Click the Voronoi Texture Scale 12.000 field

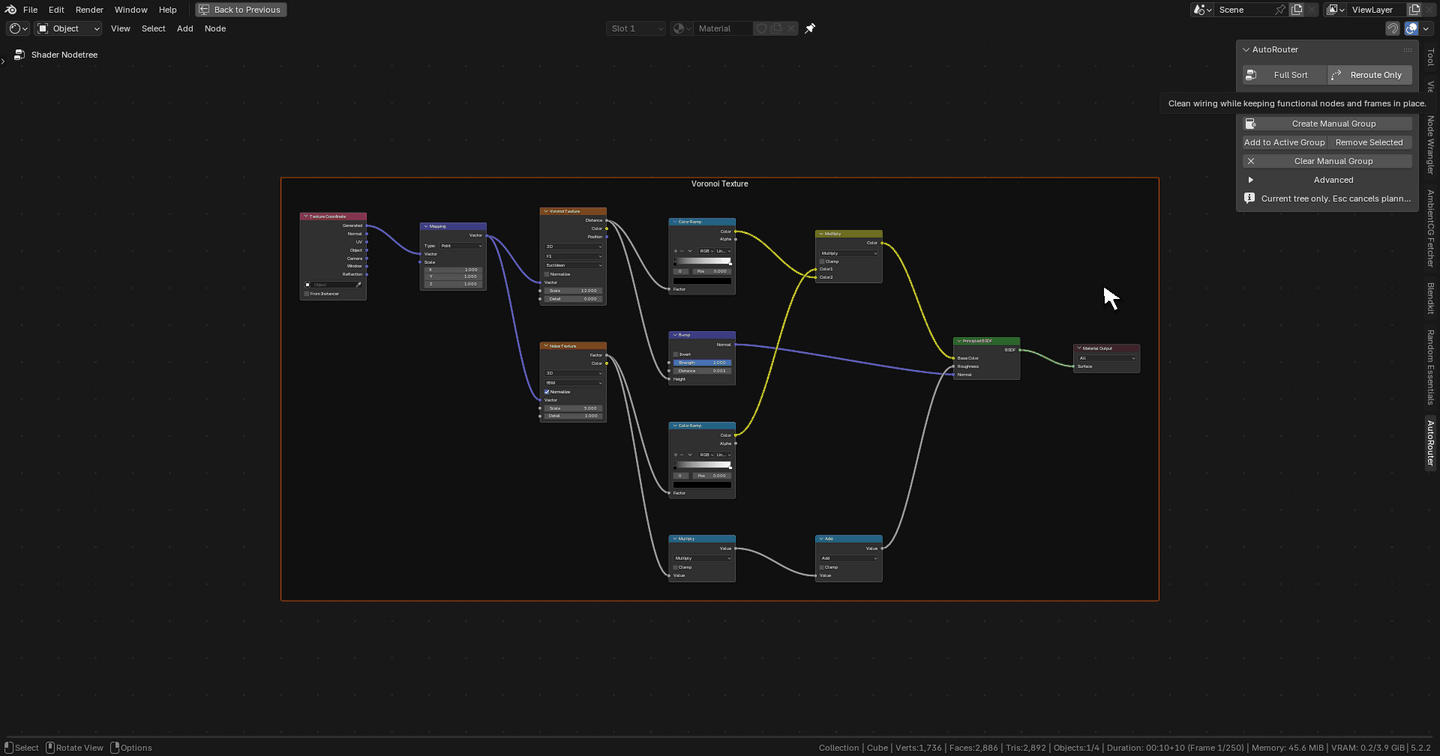point(573,290)
